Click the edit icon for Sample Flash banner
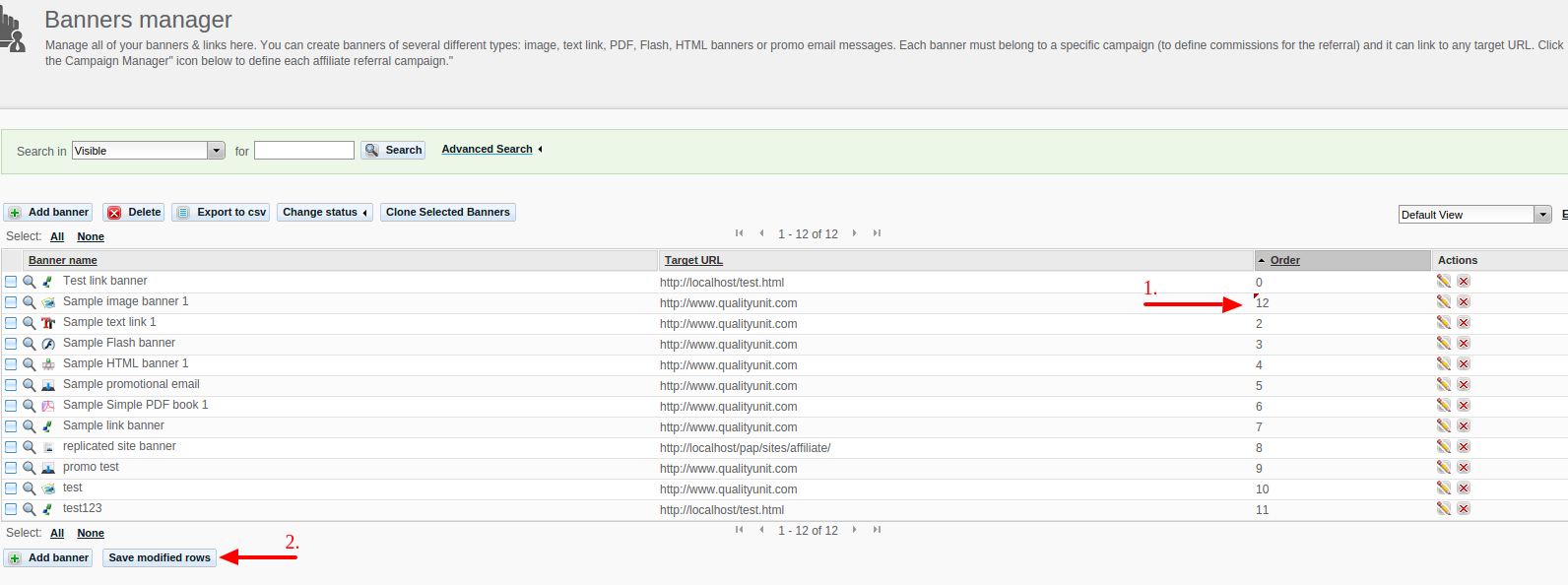 click(1443, 343)
